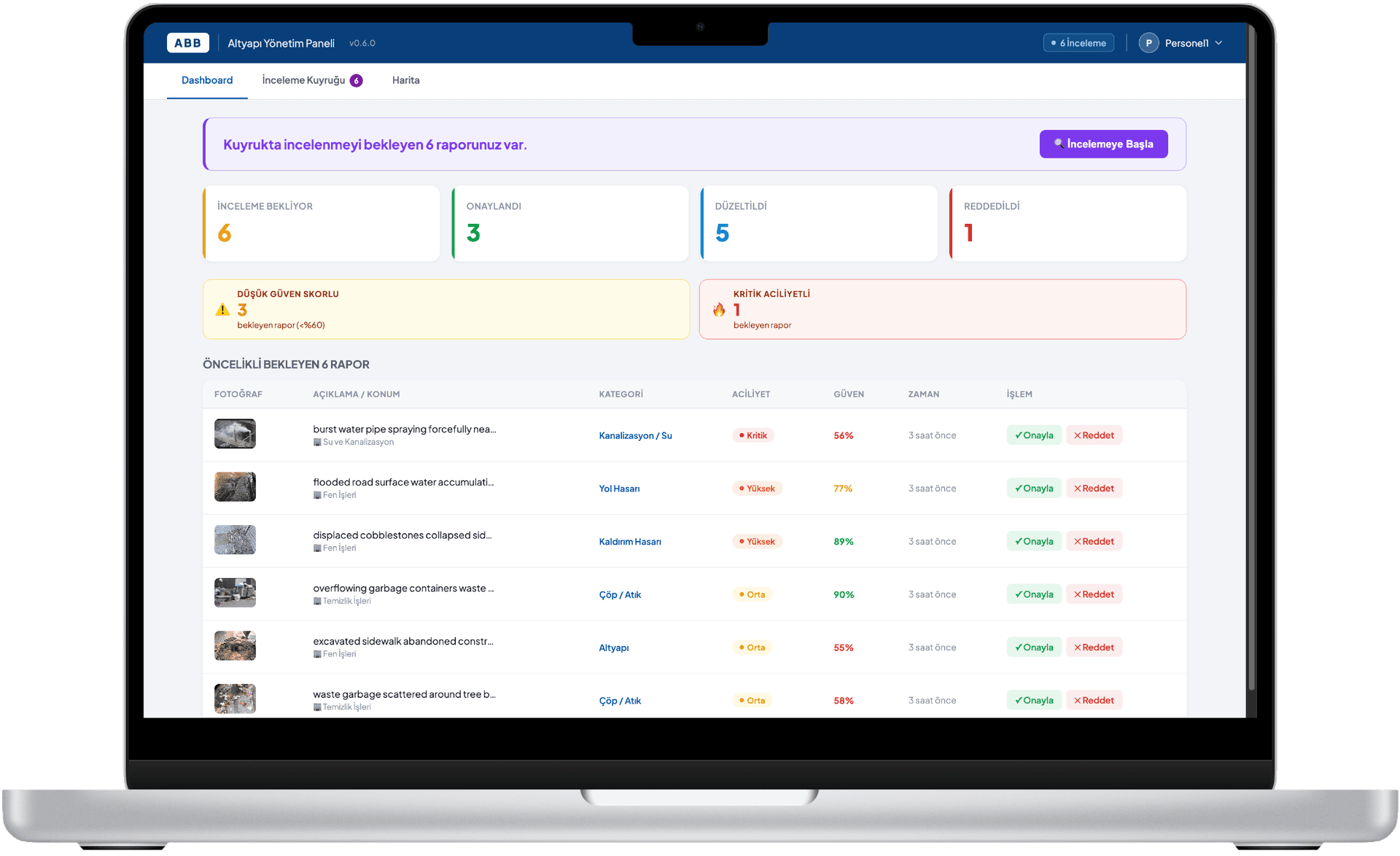Open the burst water pipe photo thumbnail

tap(235, 434)
